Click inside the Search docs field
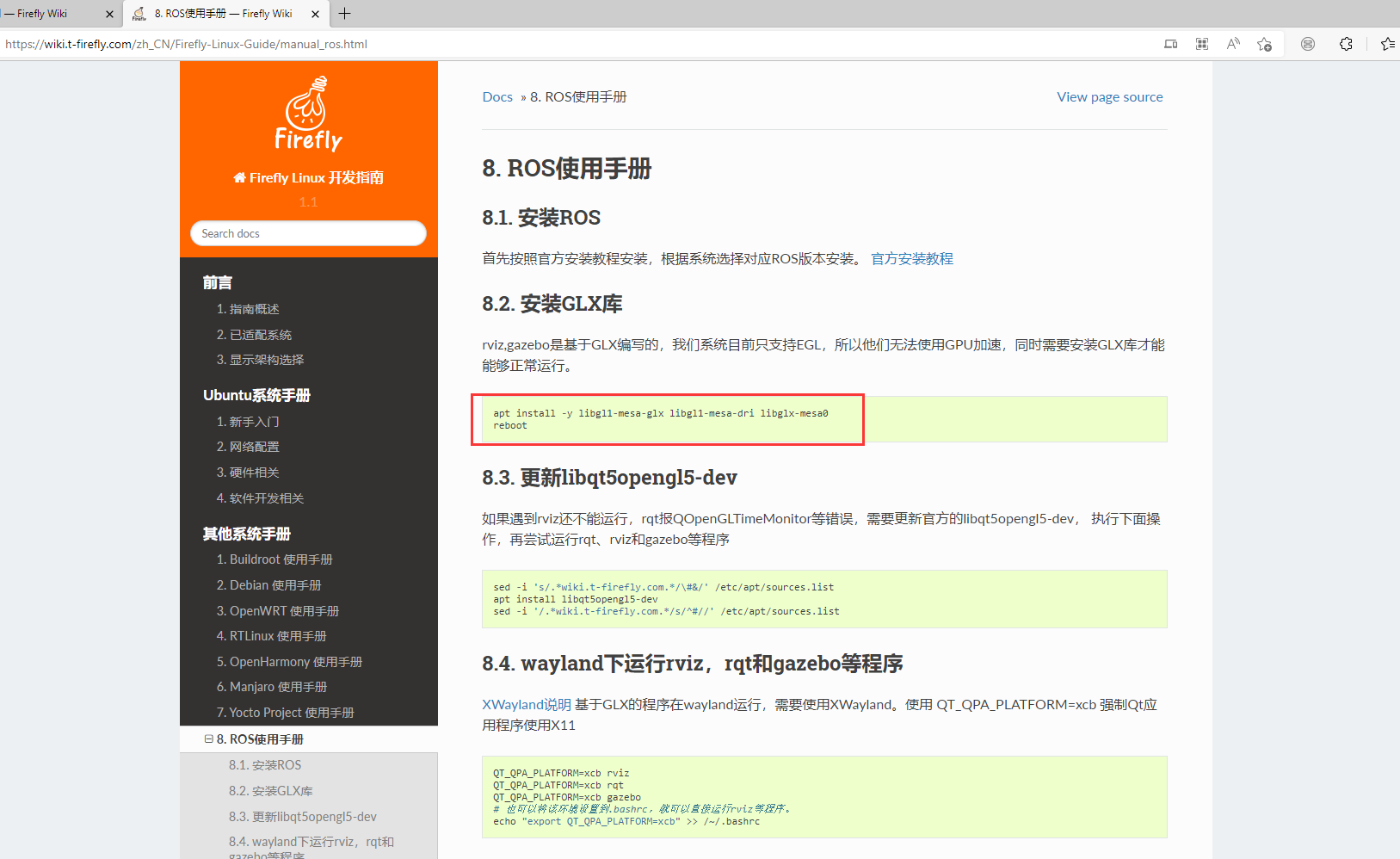Viewport: 1400px width, 859px height. click(307, 232)
